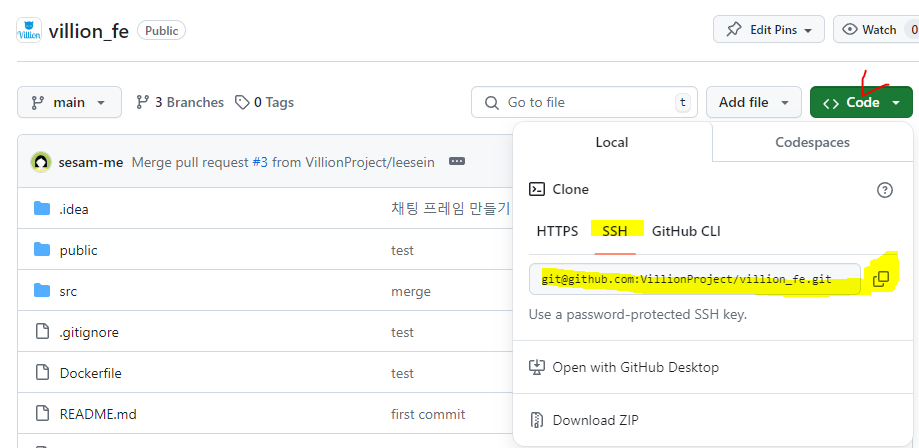Click the public folder icon
Screen dimensions: 919x448
(x=42, y=249)
